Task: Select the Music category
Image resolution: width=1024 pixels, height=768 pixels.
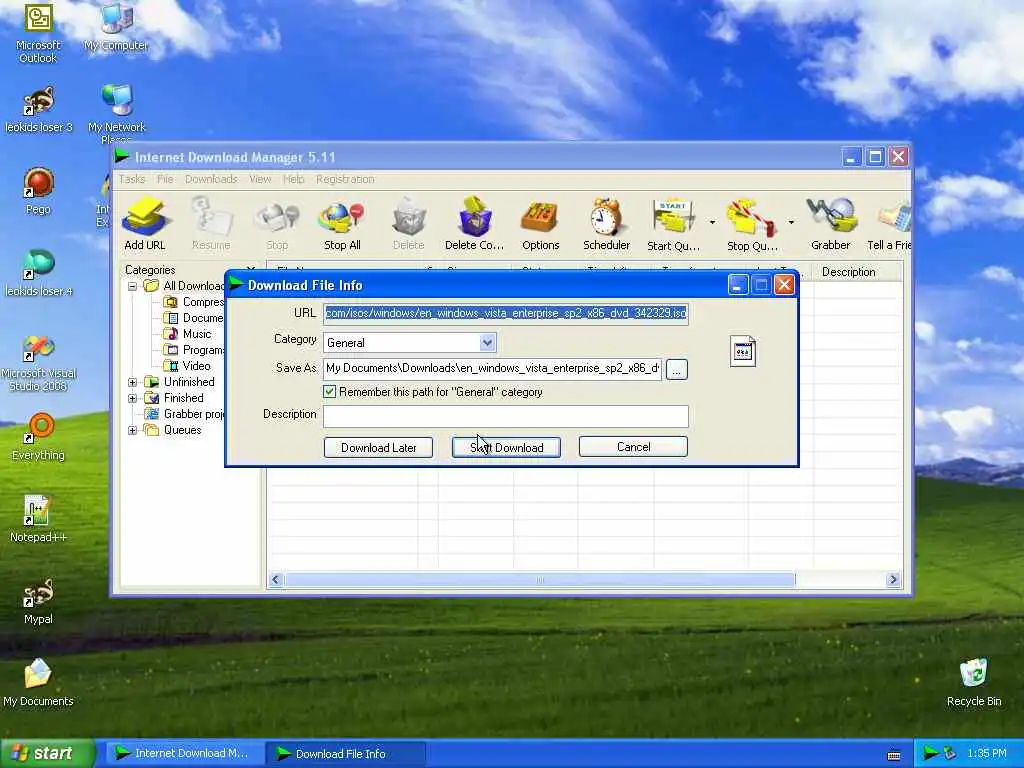Action: [x=188, y=334]
